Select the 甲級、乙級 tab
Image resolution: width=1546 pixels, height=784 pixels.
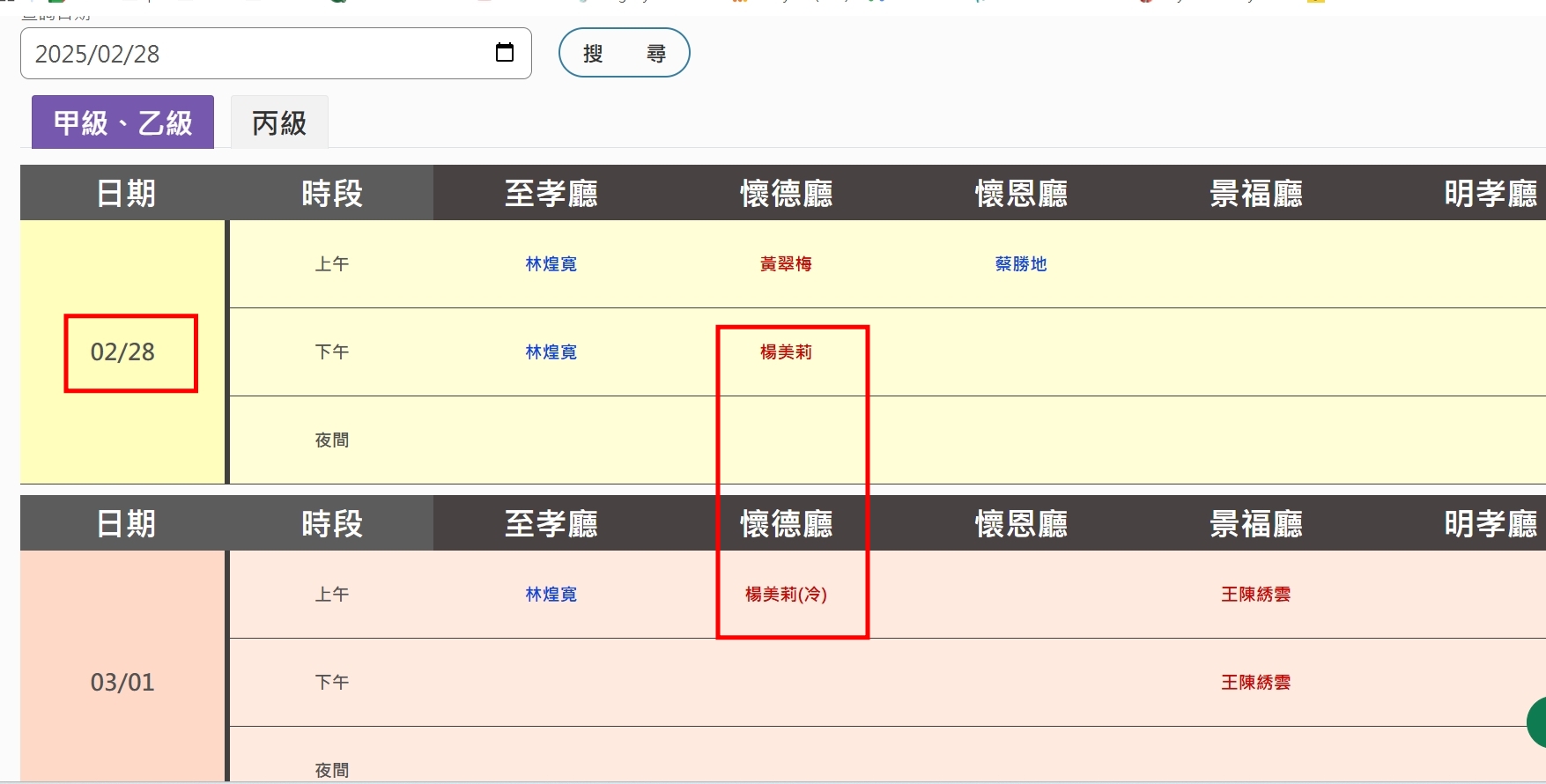point(122,122)
